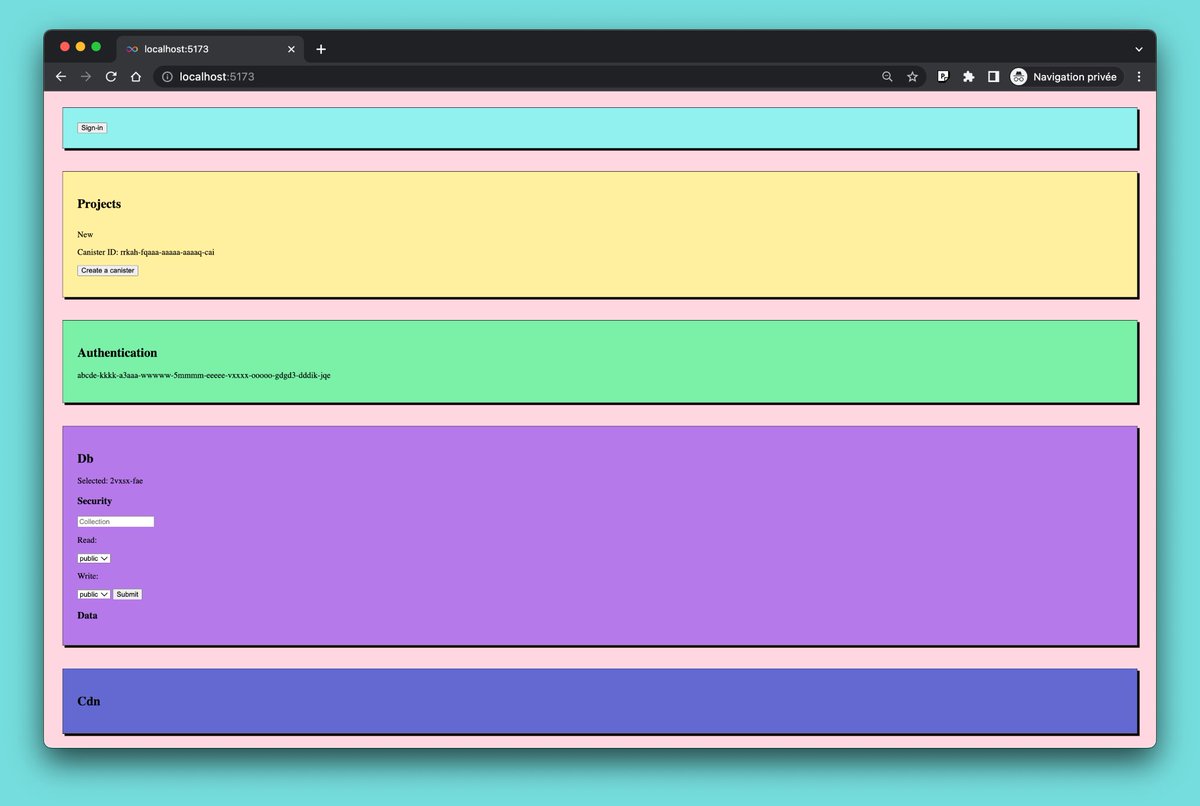Click the Data subheading
This screenshot has width=1200, height=806.
[88, 616]
